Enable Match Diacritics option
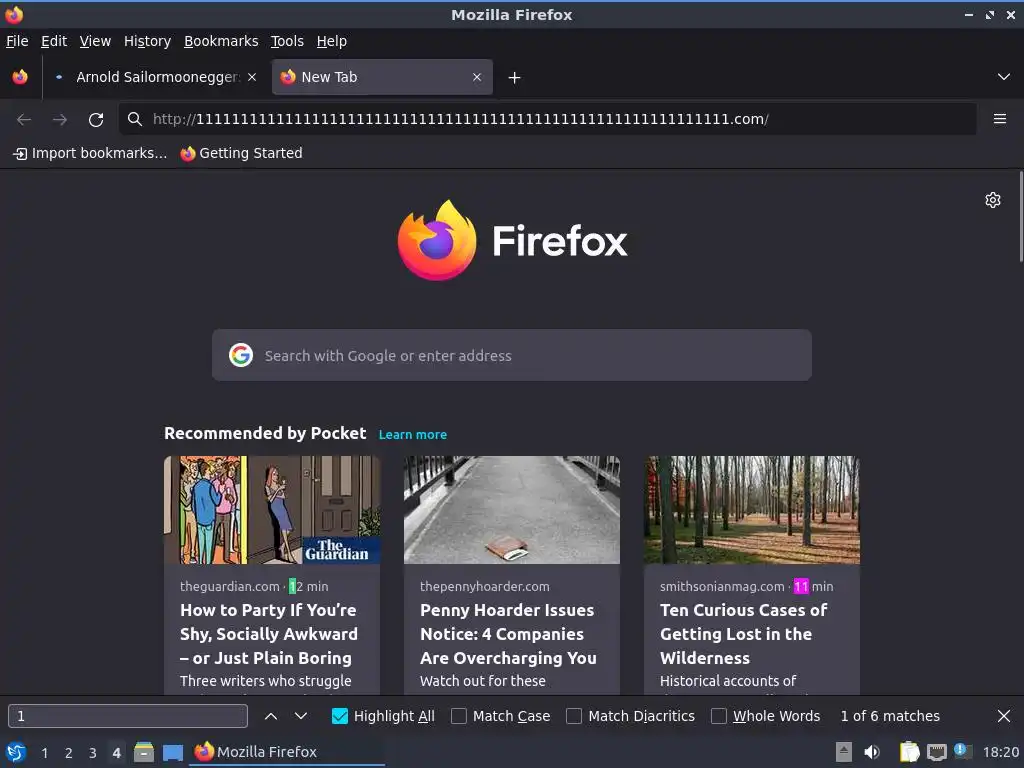The image size is (1024, 768). [x=574, y=716]
